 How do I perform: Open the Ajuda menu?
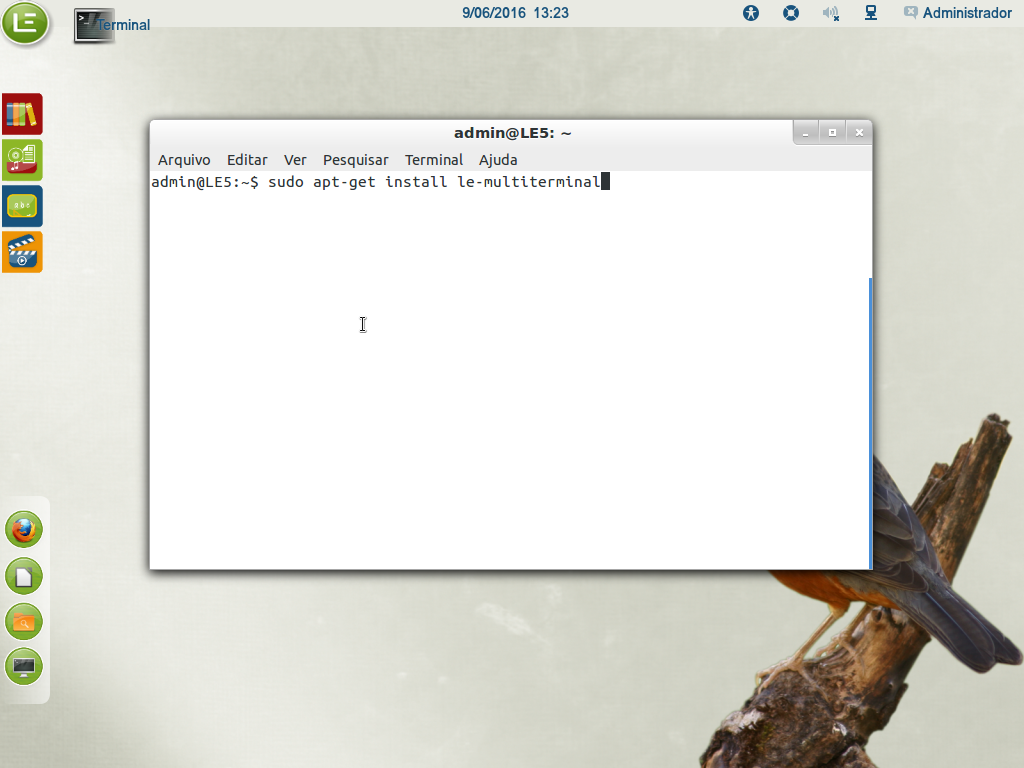point(498,160)
